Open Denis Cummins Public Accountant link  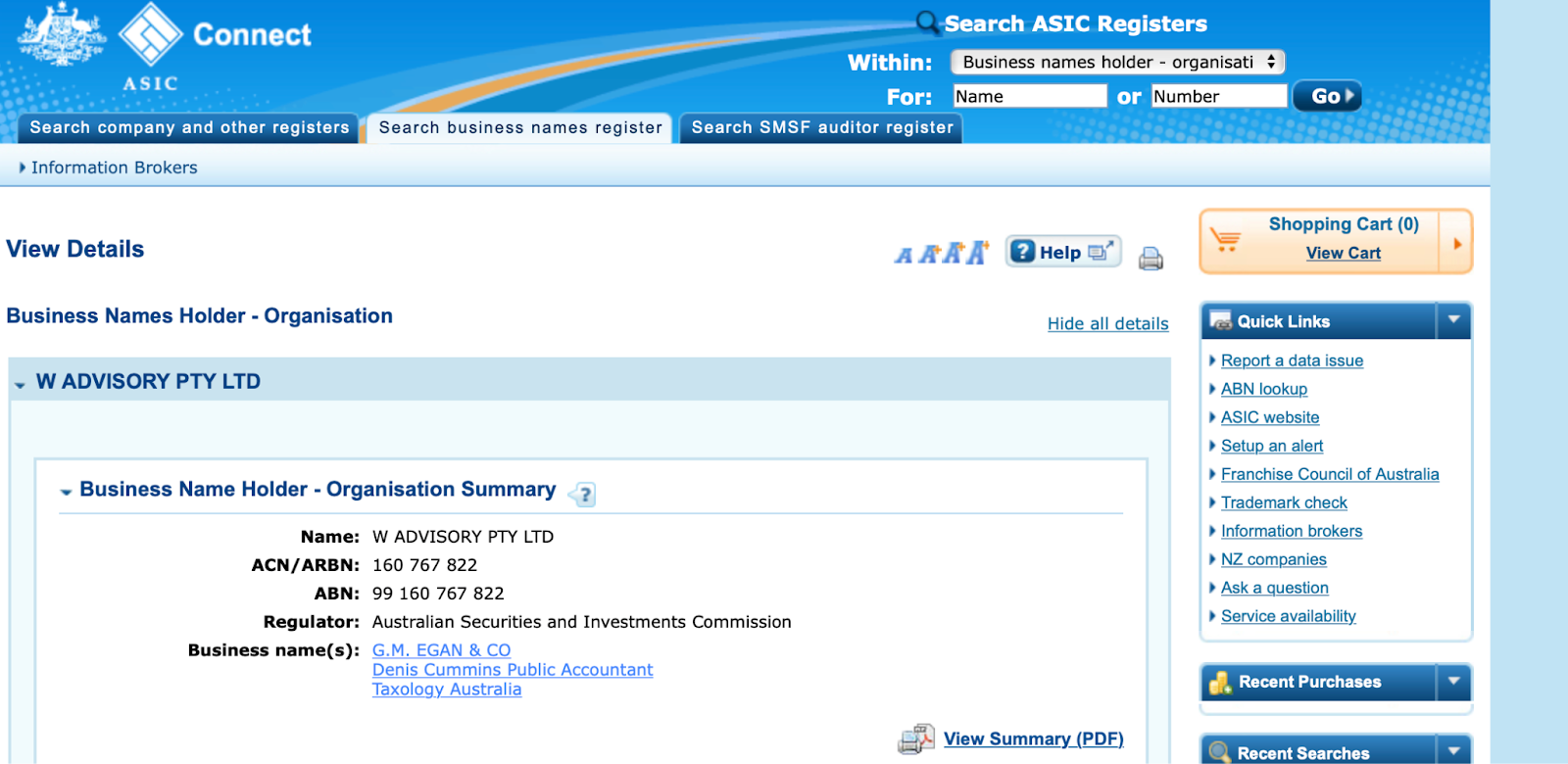[513, 670]
